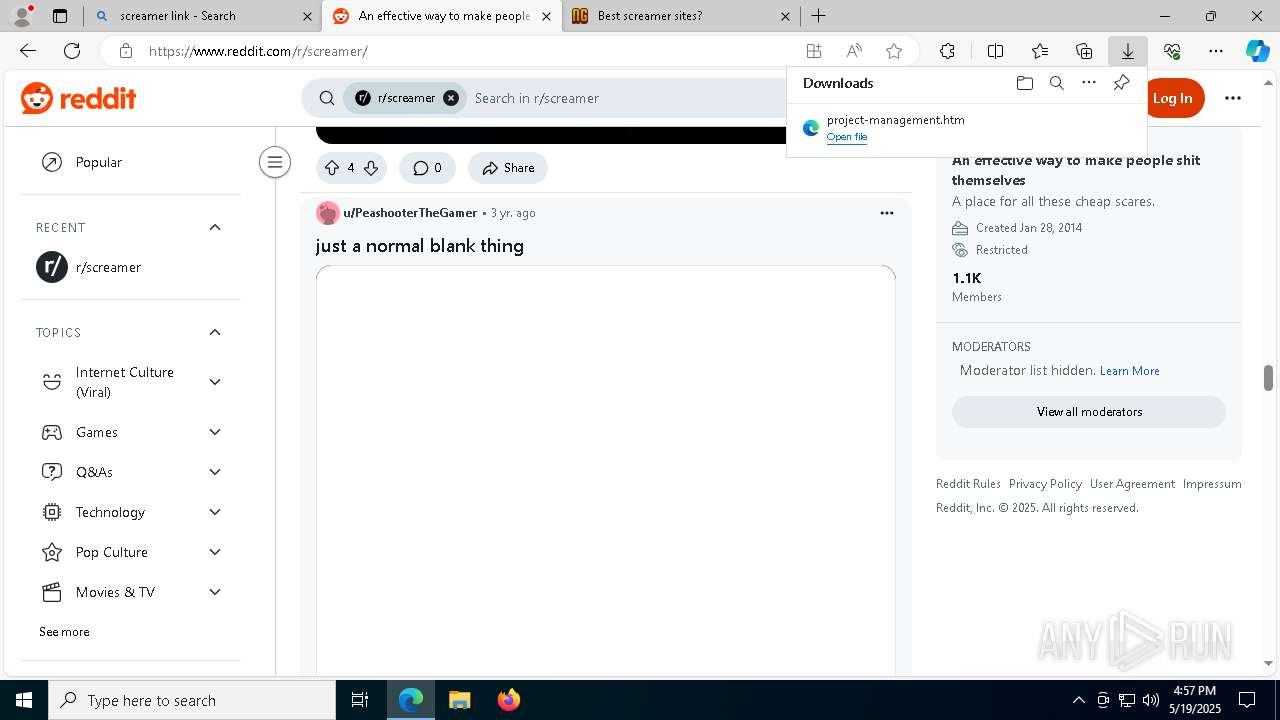Image resolution: width=1280 pixels, height=720 pixels.
Task: Add this page to favorites star
Action: [894, 51]
